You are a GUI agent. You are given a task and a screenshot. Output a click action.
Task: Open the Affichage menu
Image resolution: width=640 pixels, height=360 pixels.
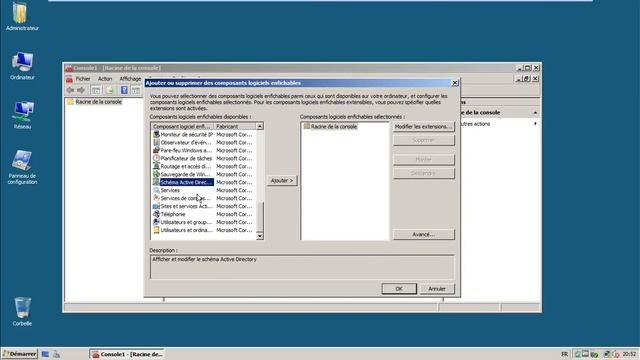coord(130,79)
